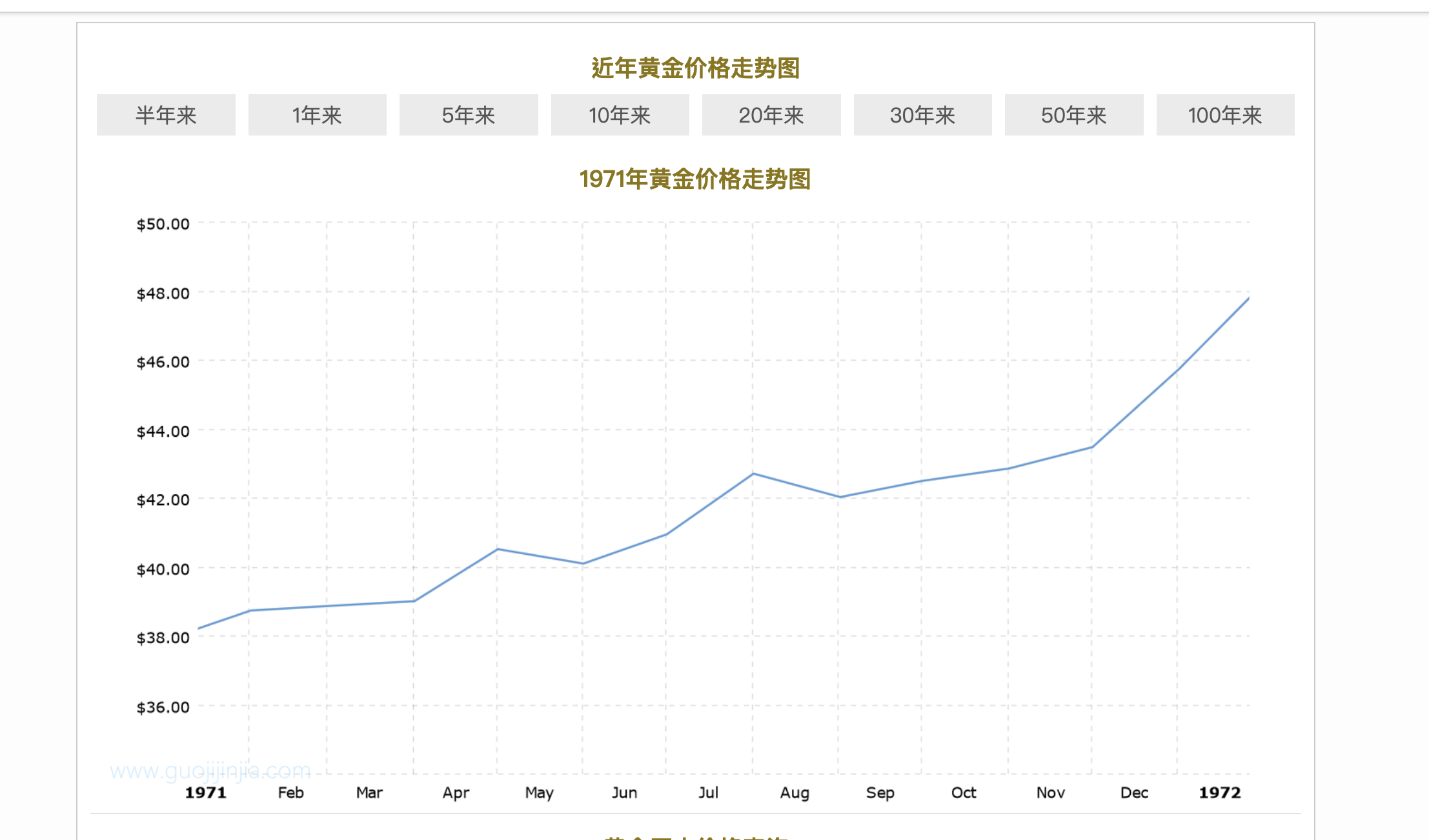Show the 10年来 gold price chart
Screen dimensions: 1429x840
tap(620, 115)
